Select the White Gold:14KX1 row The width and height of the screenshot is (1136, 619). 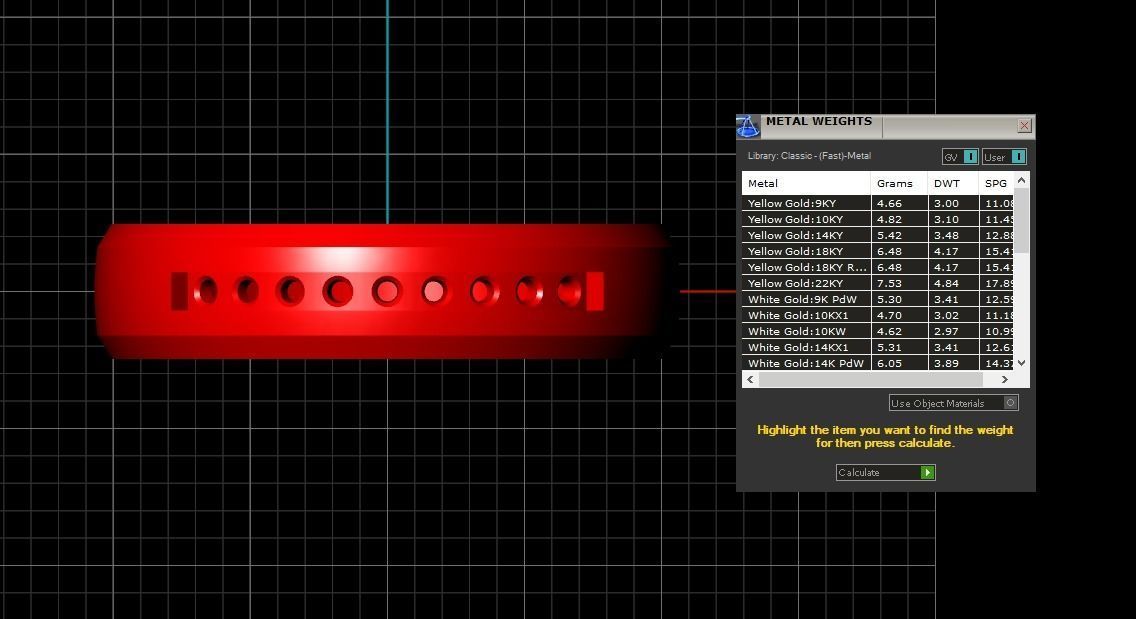point(878,346)
